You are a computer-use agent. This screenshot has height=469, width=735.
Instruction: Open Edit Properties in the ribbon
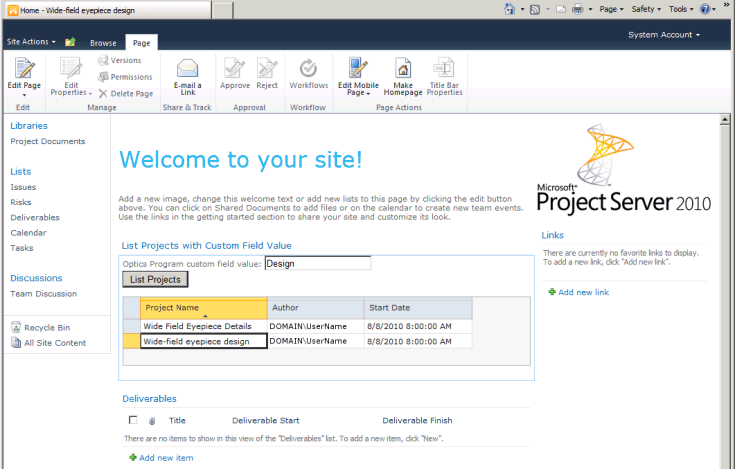pyautogui.click(x=71, y=77)
